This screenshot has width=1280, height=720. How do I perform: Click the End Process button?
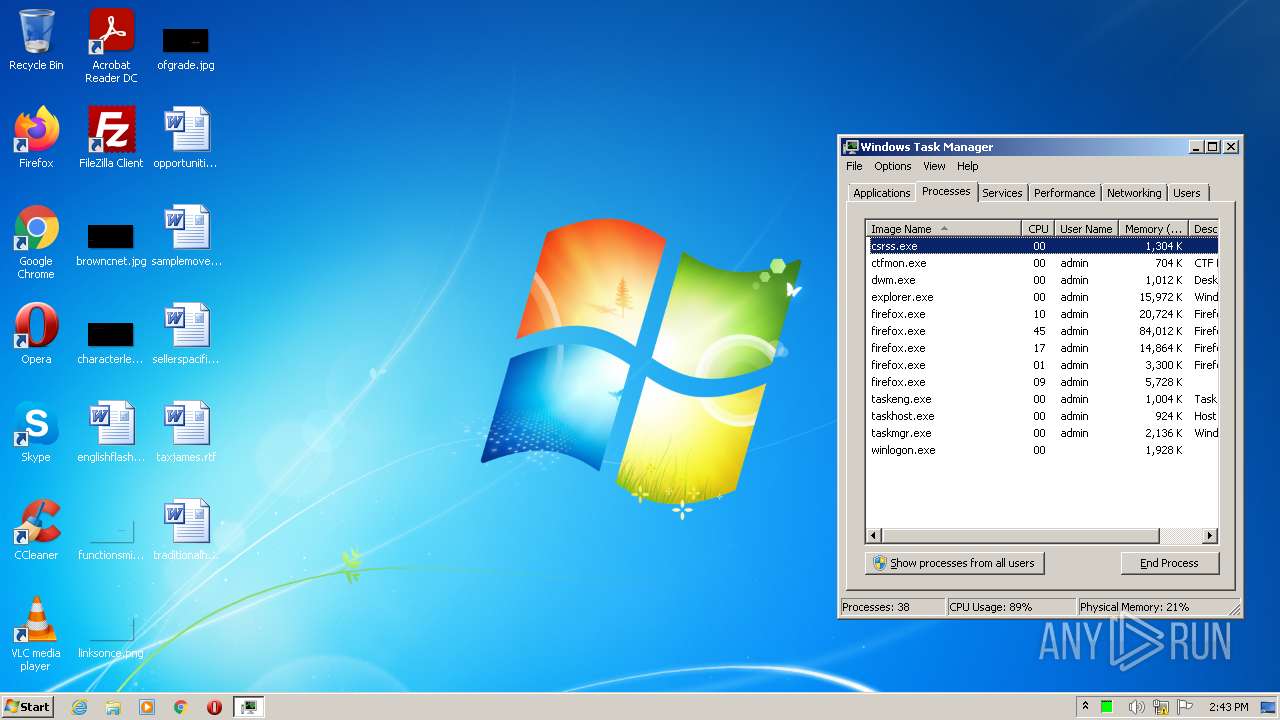click(x=1169, y=563)
